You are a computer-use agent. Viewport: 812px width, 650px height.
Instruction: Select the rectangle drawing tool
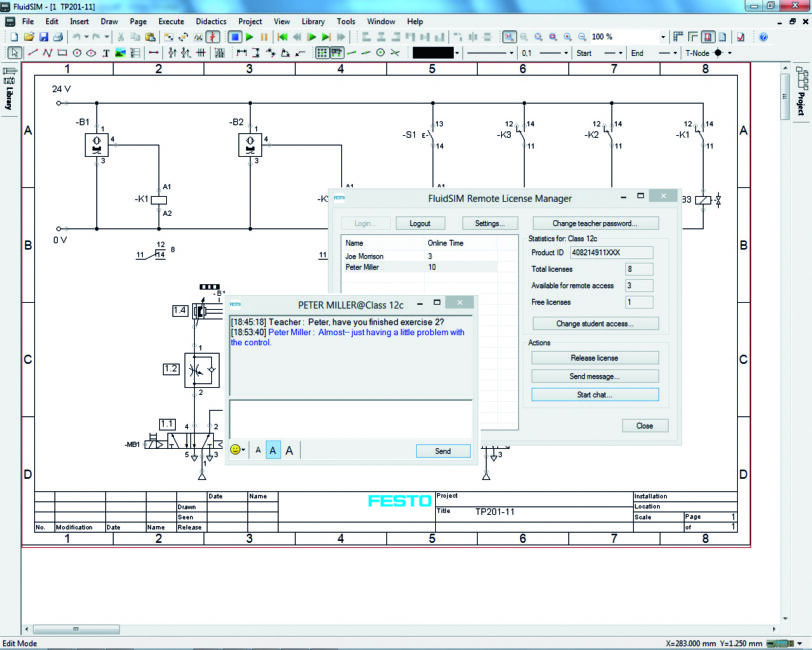coord(62,53)
